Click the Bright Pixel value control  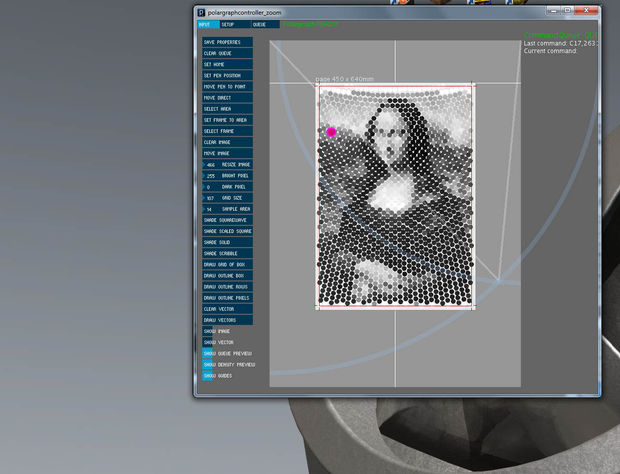(227, 176)
